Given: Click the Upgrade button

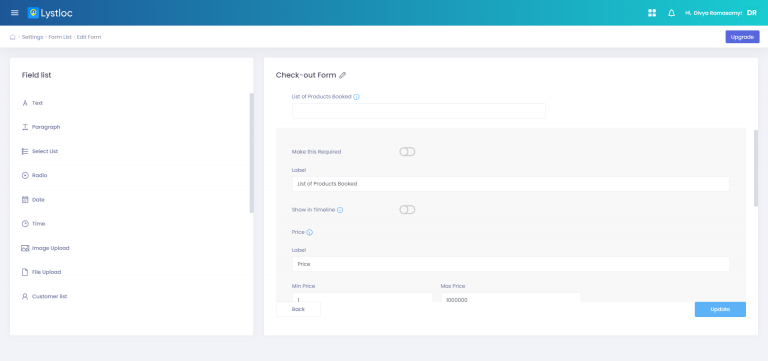Looking at the screenshot, I should pos(742,37).
